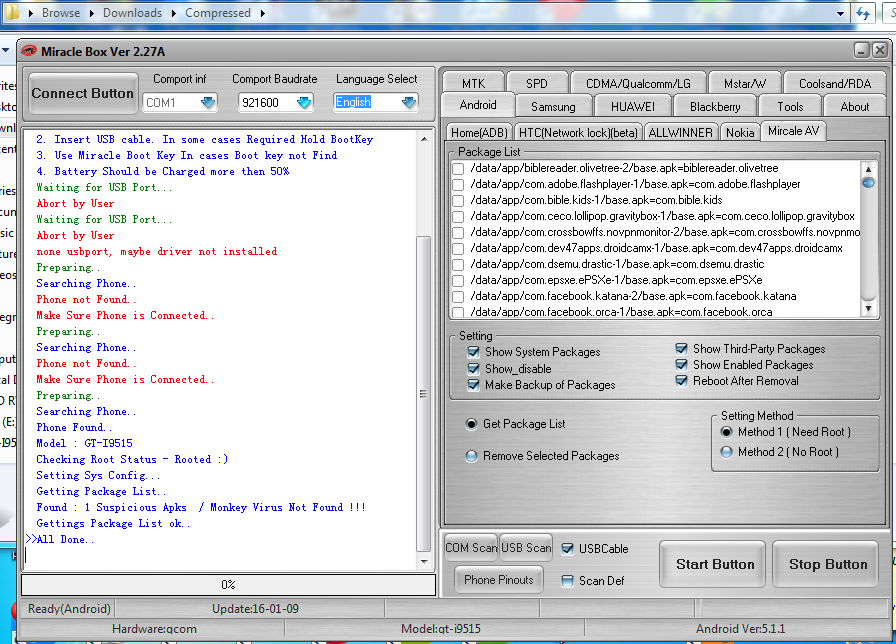Toggle Show Enabled Packages checkbox
This screenshot has width=896, height=644.
click(x=681, y=365)
